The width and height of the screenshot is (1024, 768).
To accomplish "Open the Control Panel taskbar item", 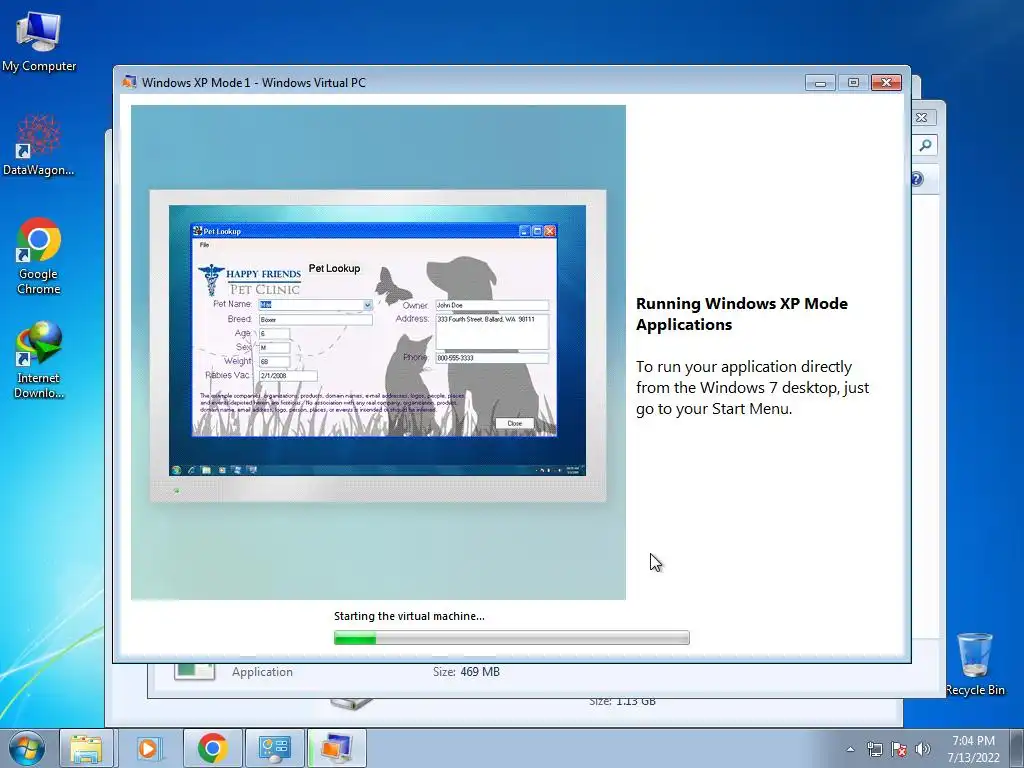I will pos(274,748).
